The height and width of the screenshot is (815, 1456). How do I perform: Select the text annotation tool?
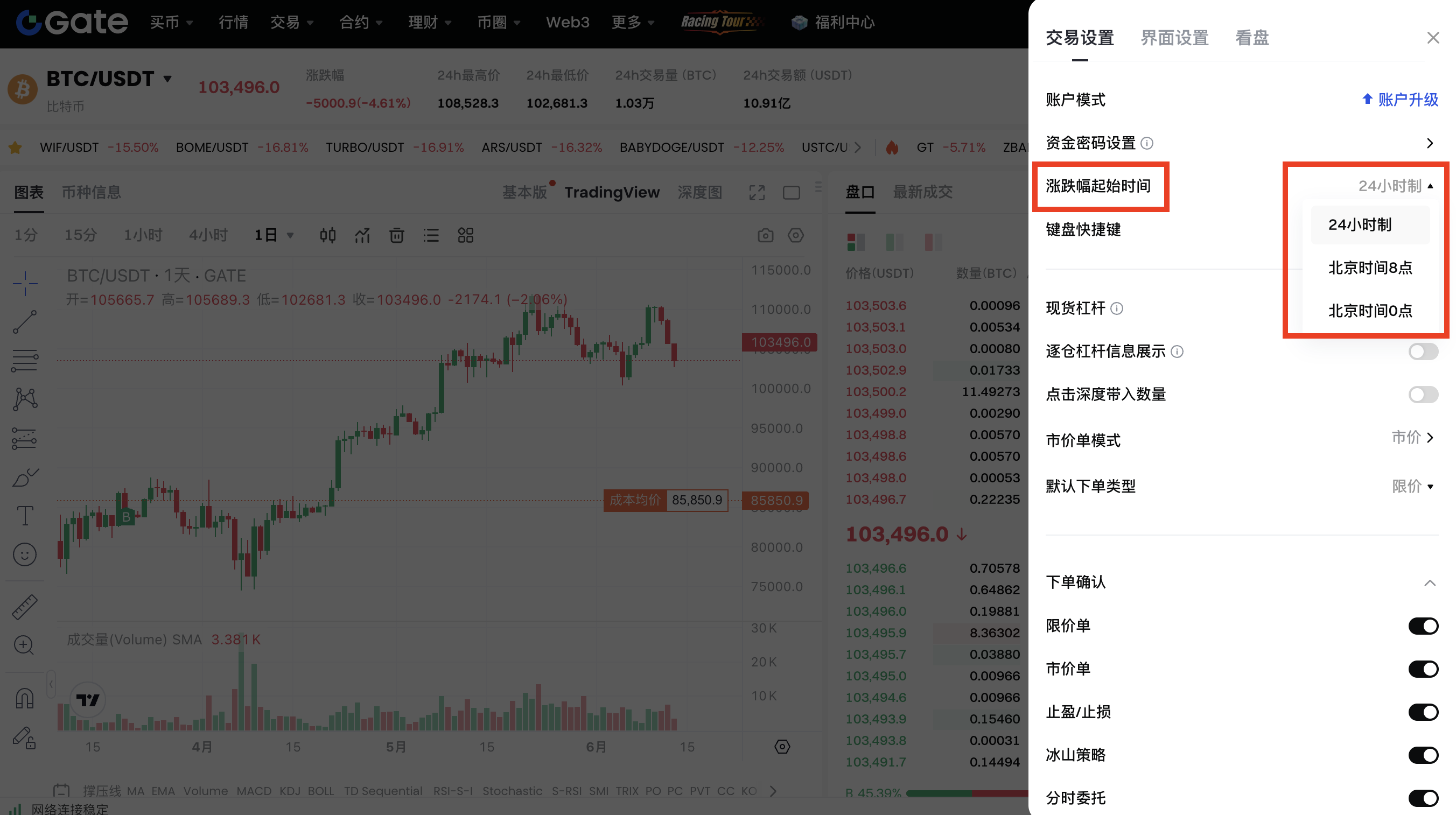point(24,516)
